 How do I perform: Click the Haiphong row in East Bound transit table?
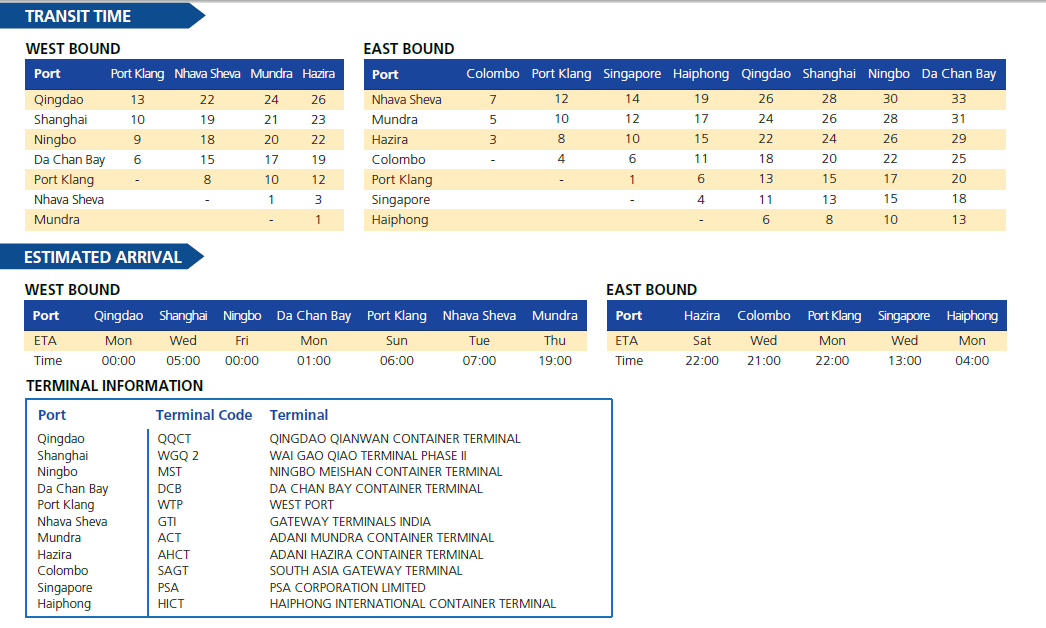click(400, 220)
